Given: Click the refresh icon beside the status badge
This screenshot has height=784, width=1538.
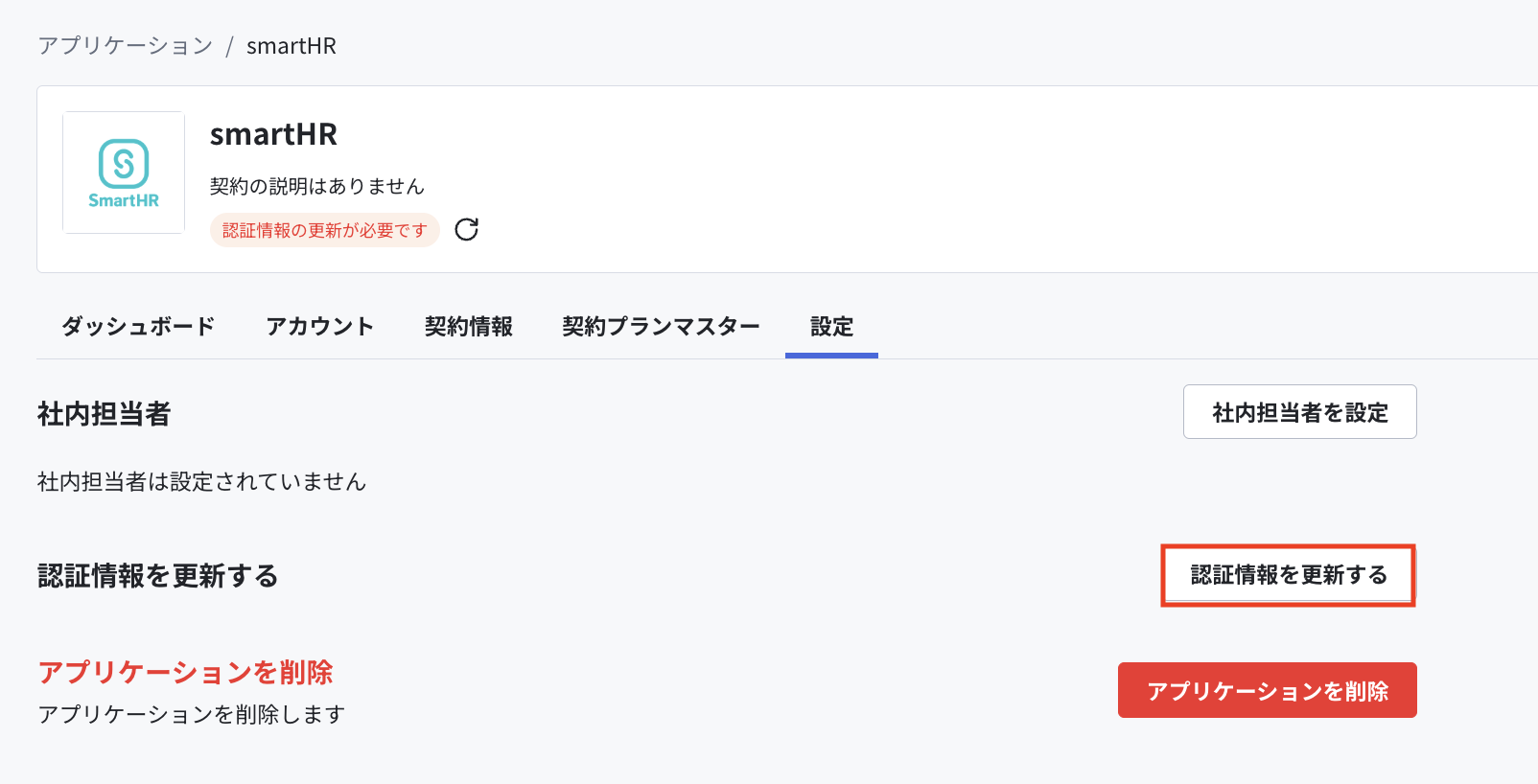Looking at the screenshot, I should tap(466, 230).
